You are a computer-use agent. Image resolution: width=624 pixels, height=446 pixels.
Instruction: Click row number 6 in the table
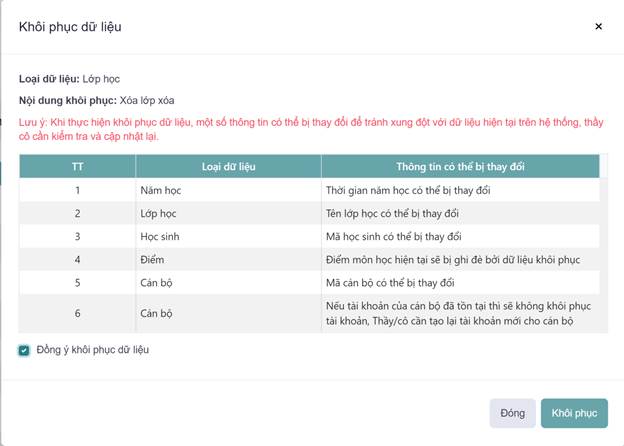pos(76,313)
